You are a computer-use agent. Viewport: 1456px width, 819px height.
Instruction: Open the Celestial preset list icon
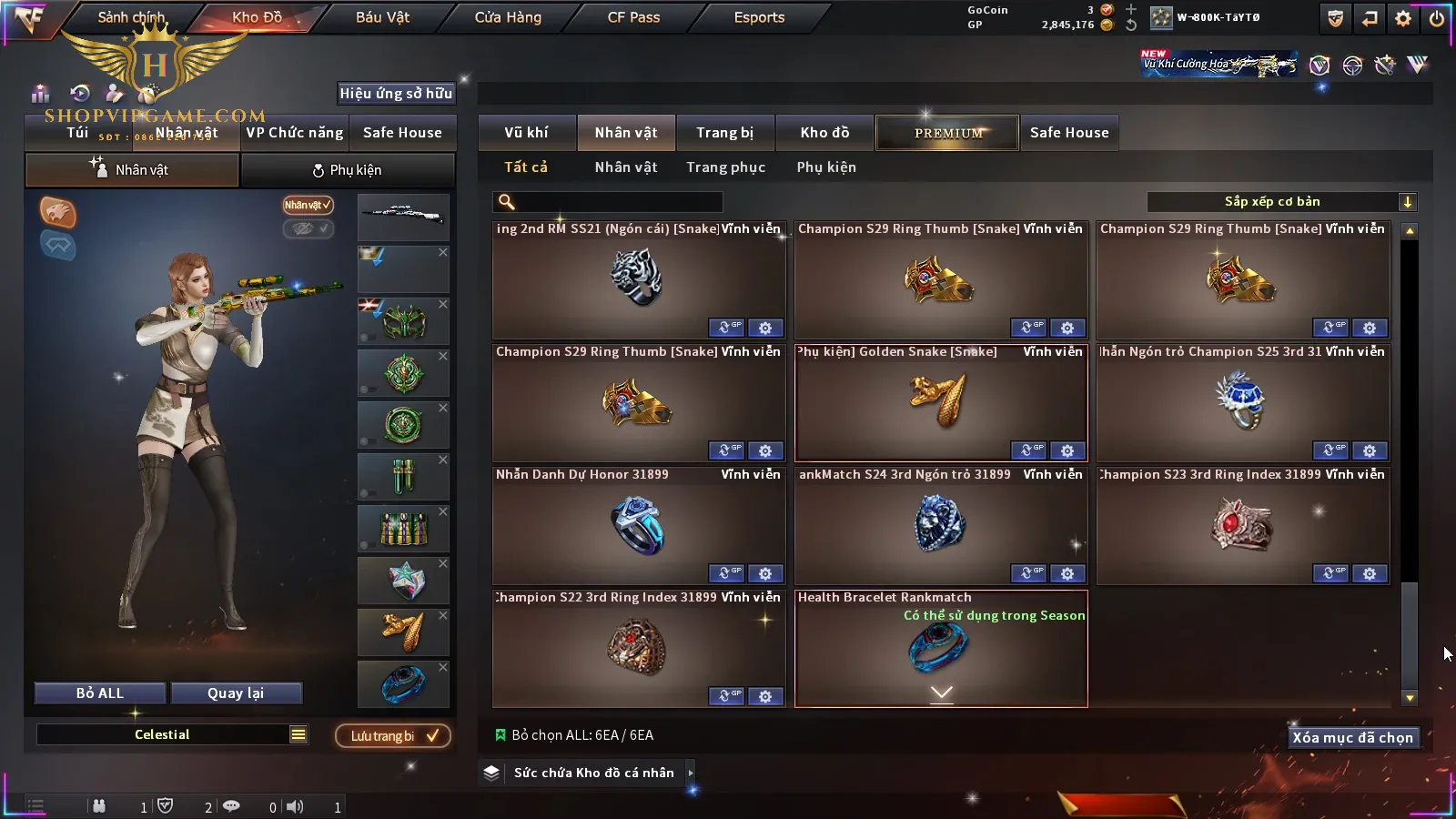click(298, 734)
